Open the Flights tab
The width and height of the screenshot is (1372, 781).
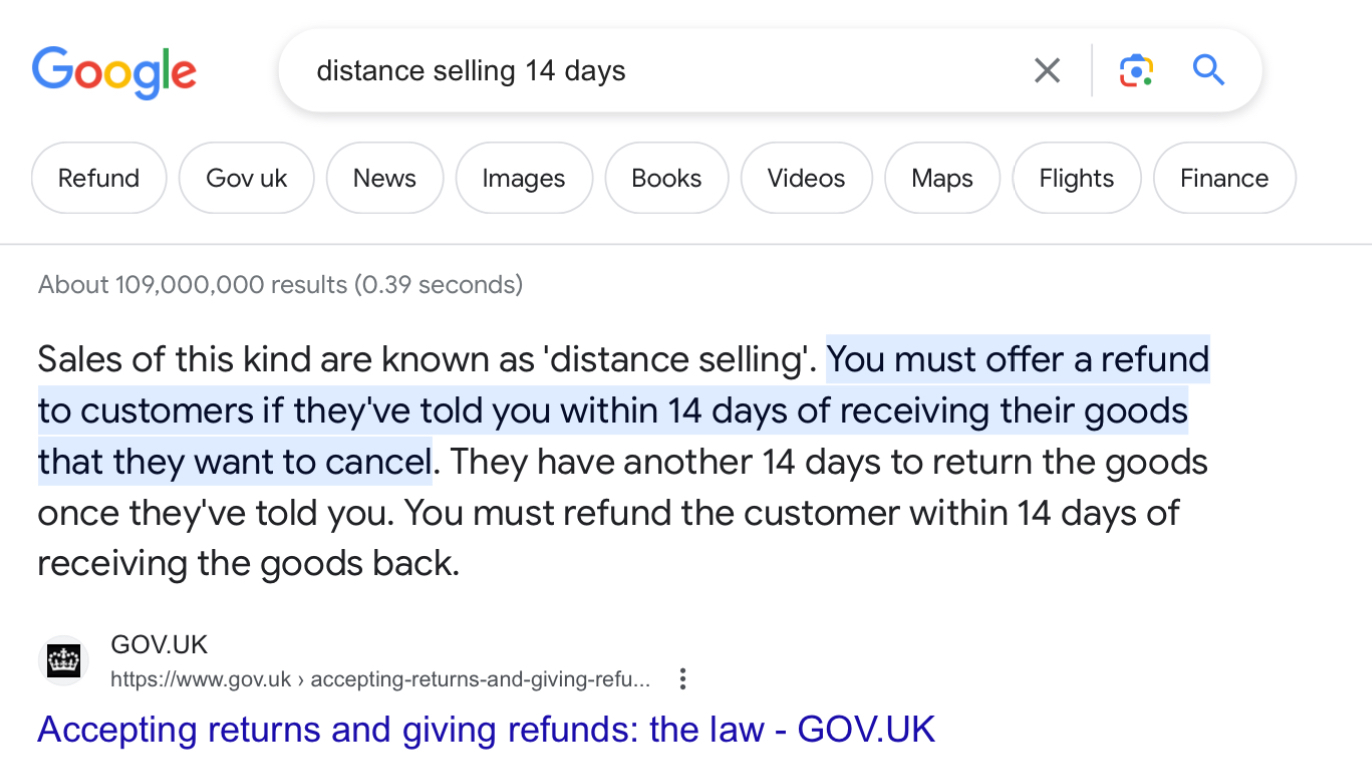(1076, 178)
